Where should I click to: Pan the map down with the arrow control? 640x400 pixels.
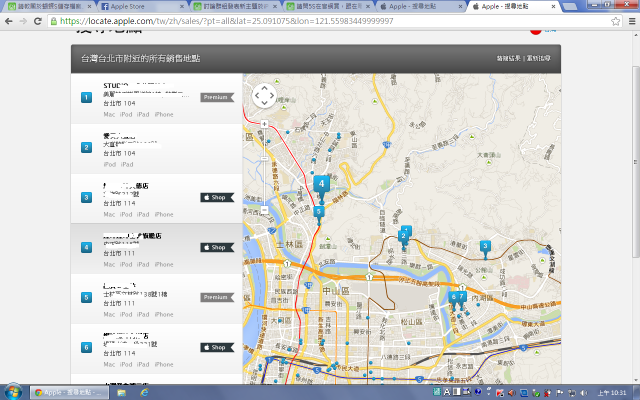point(264,103)
